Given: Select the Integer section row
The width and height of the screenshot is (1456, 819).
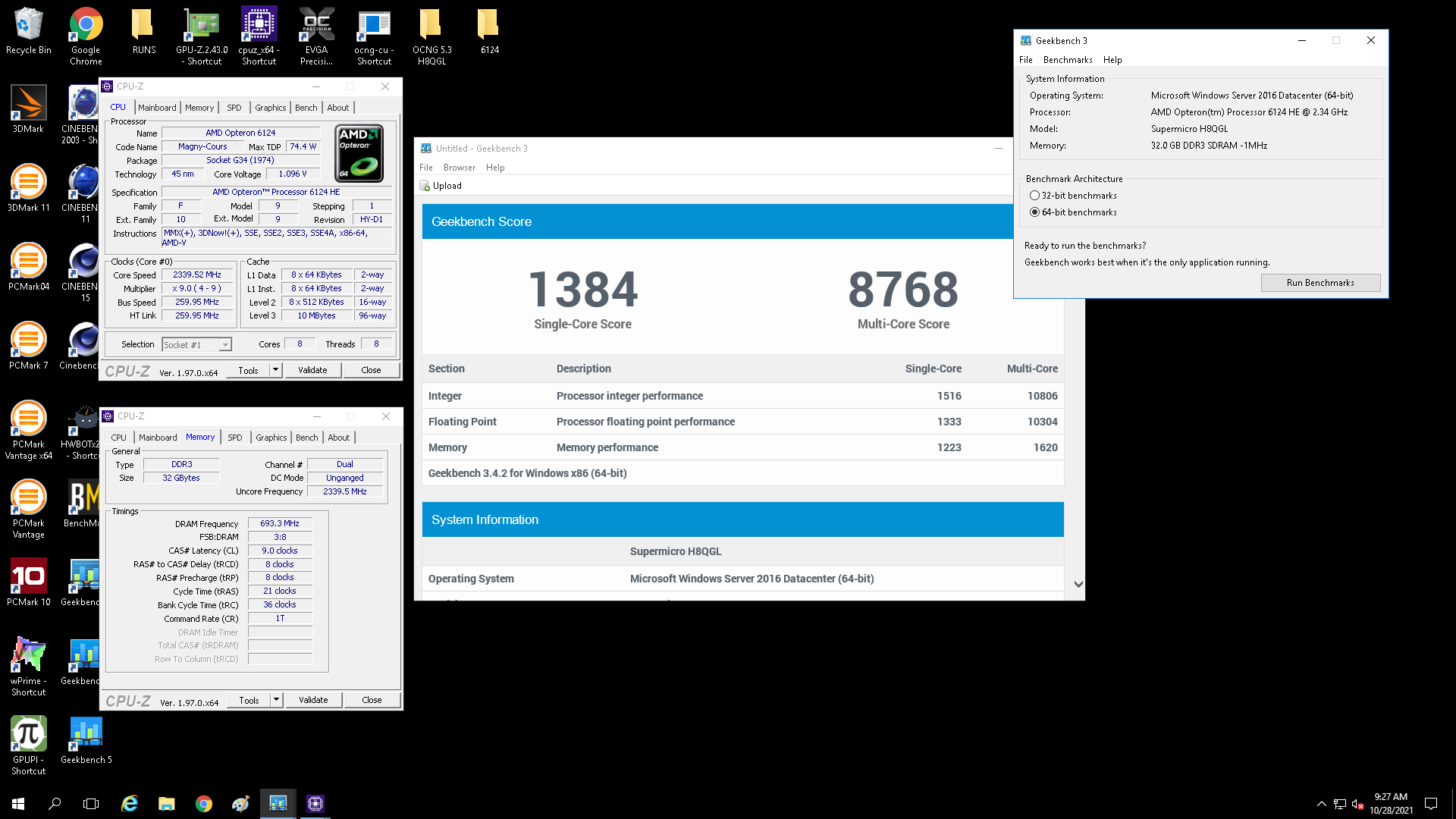Looking at the screenshot, I should [742, 396].
